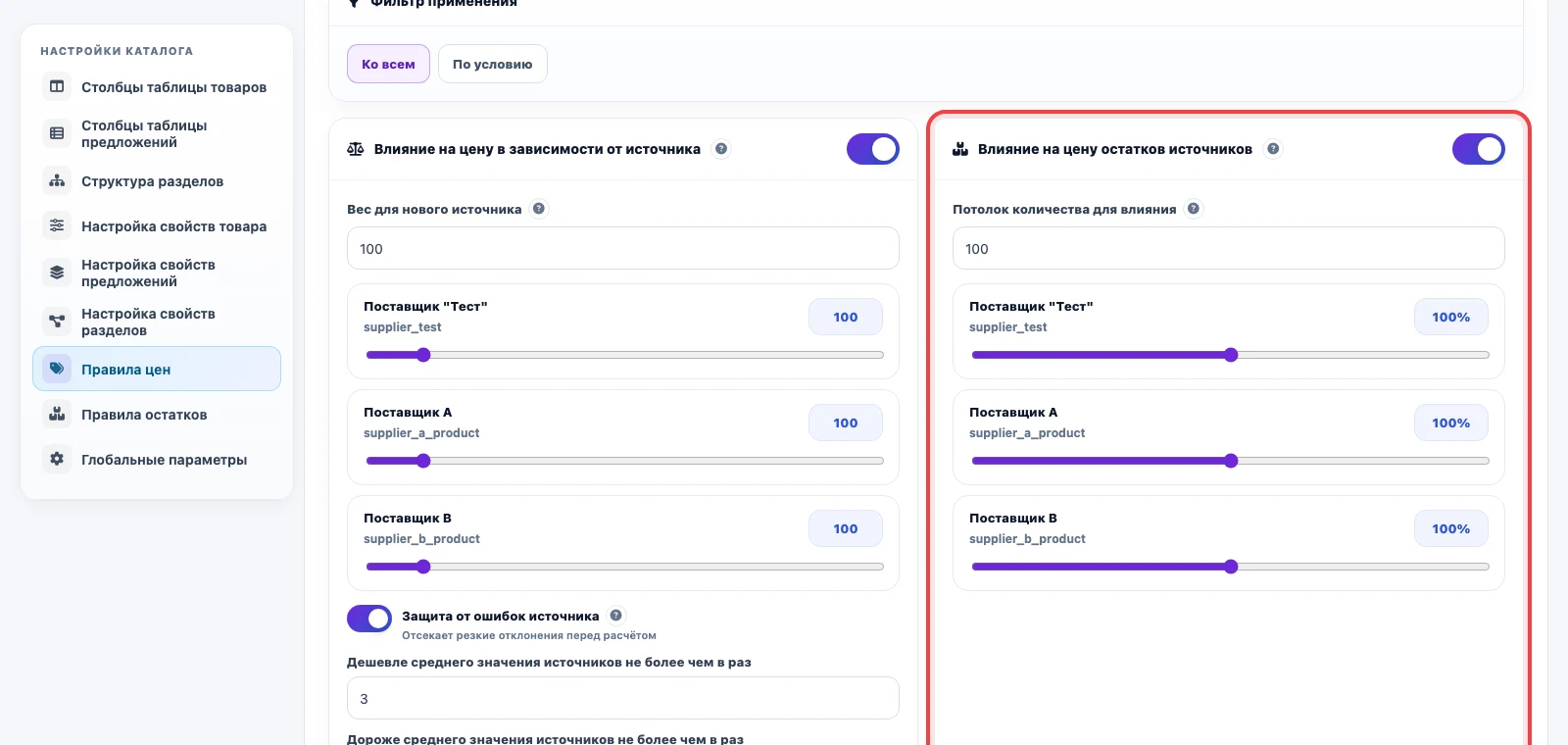1568x745 pixels.
Task: Select 'Ко всем' filter option
Action: pyautogui.click(x=388, y=64)
